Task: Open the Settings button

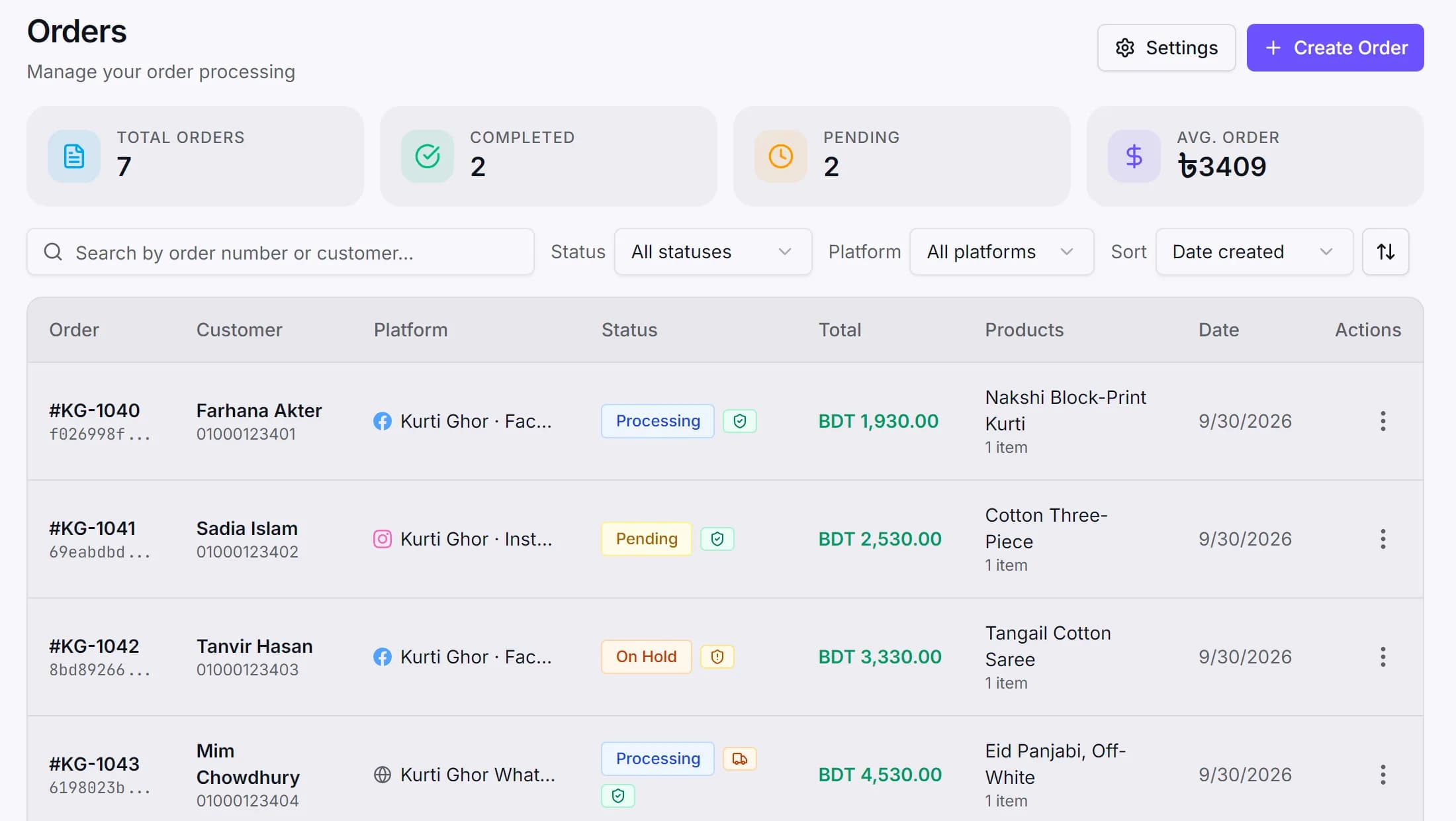Action: [x=1166, y=48]
